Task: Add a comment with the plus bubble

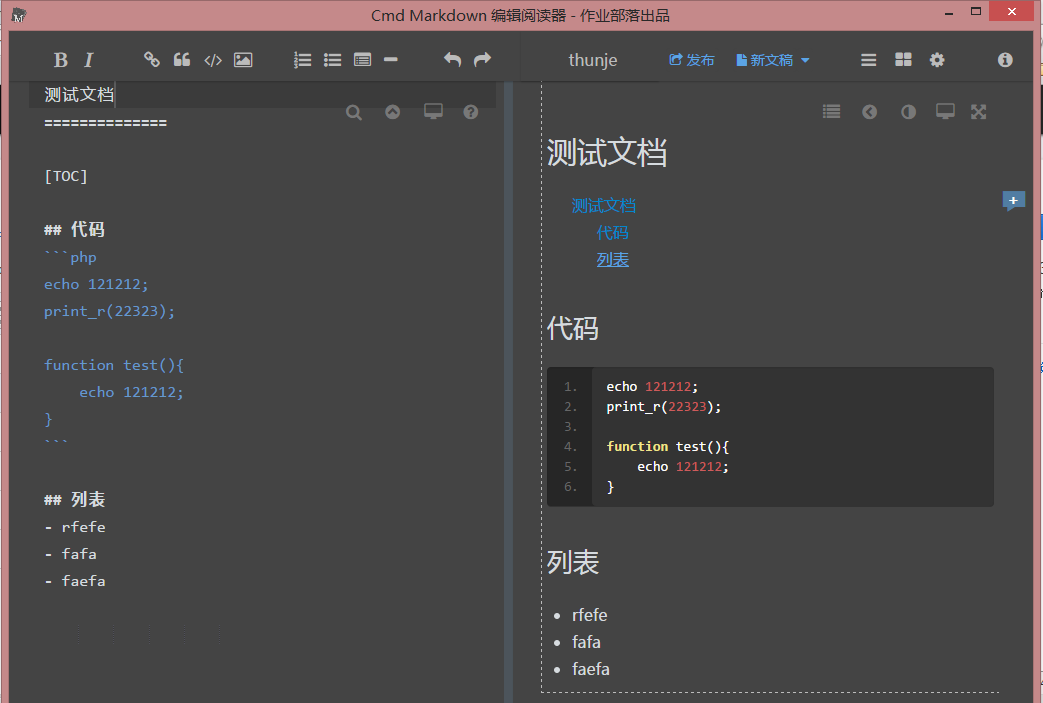Action: 1013,201
